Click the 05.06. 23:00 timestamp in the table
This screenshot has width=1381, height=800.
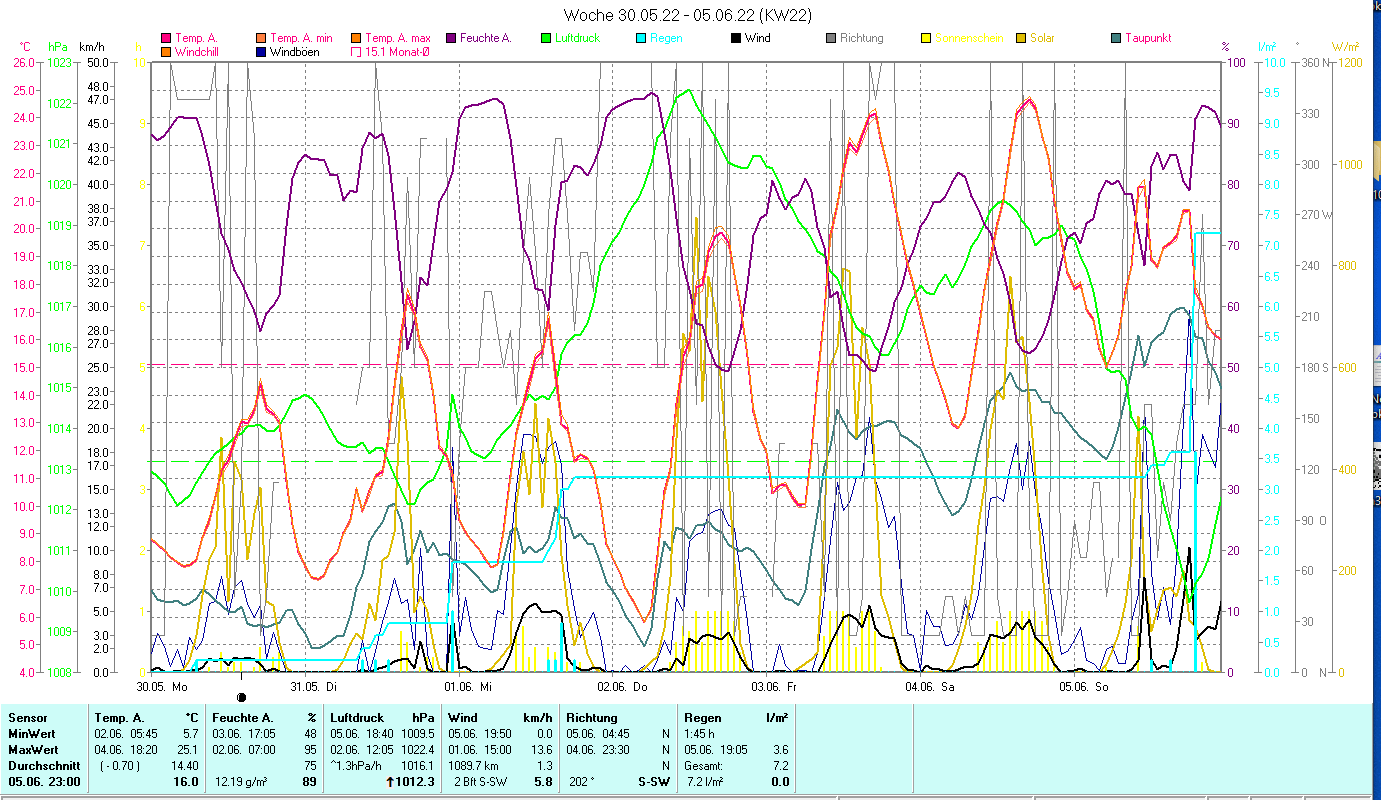pos(45,782)
